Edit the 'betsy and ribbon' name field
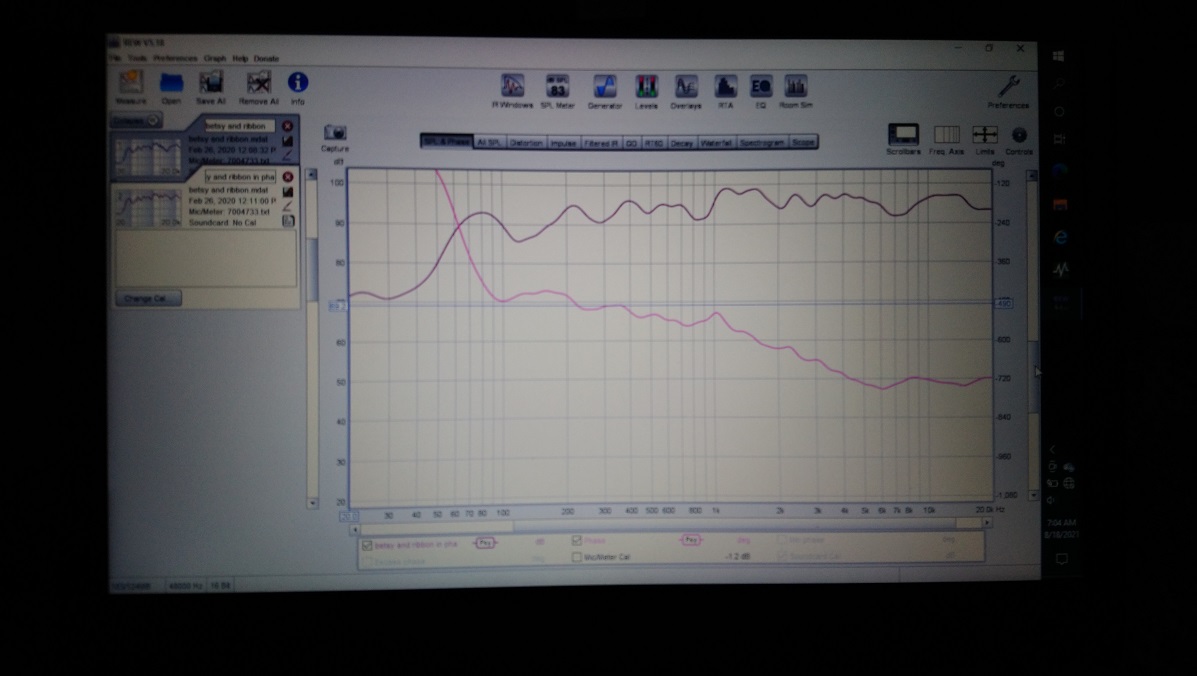This screenshot has width=1197, height=676. [x=239, y=126]
